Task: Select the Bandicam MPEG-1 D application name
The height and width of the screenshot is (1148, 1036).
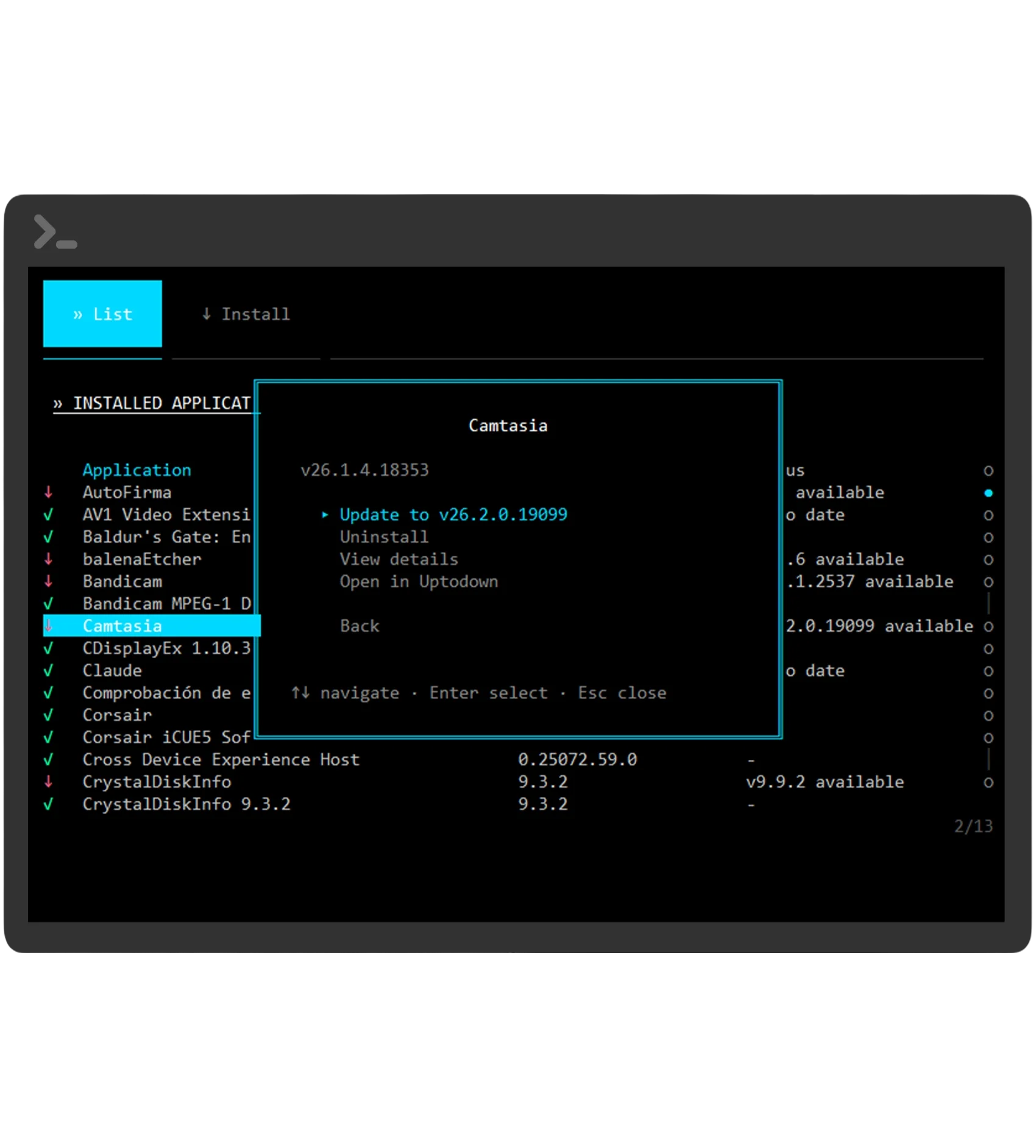Action: tap(166, 603)
